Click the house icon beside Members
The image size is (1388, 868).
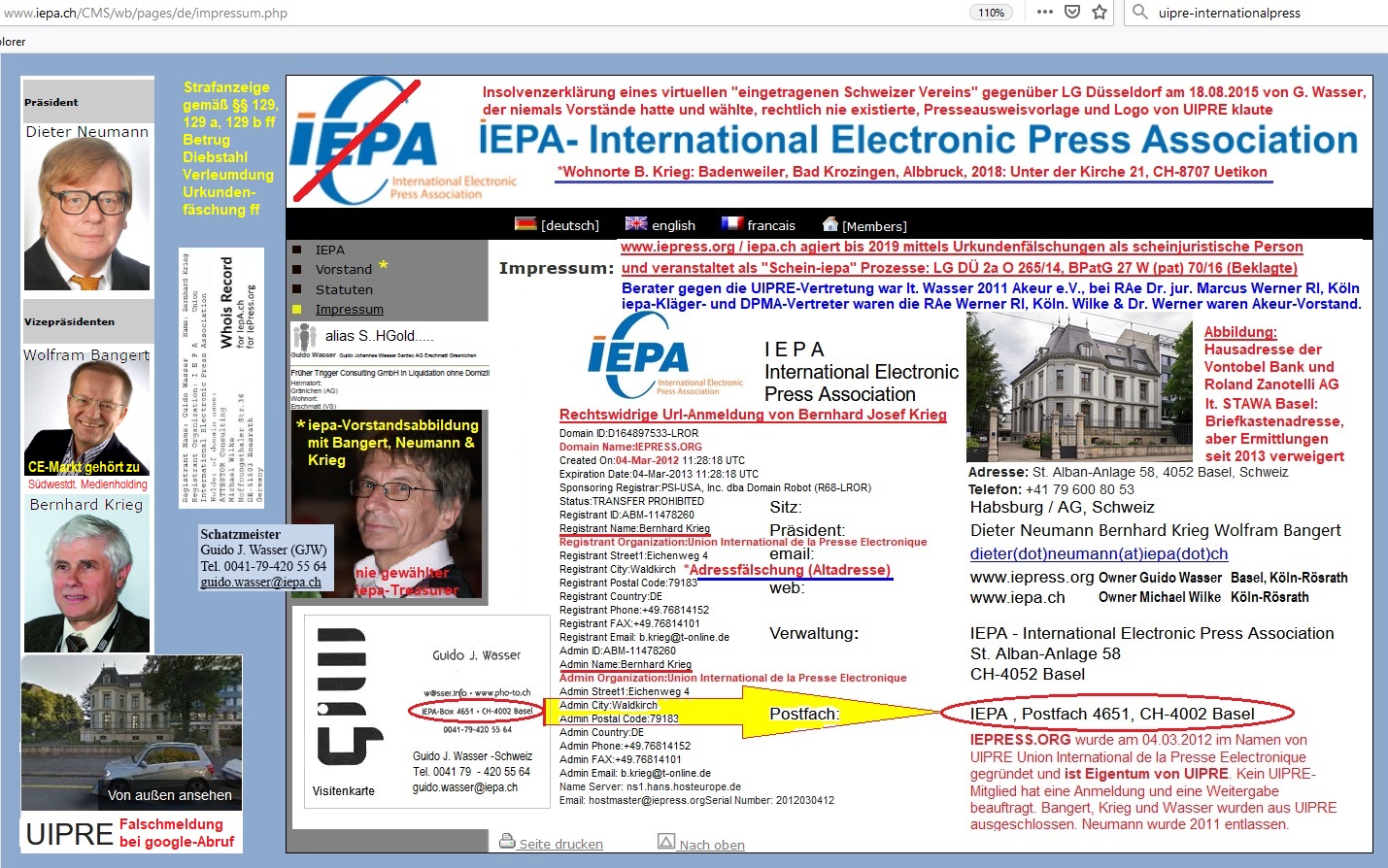(x=830, y=224)
